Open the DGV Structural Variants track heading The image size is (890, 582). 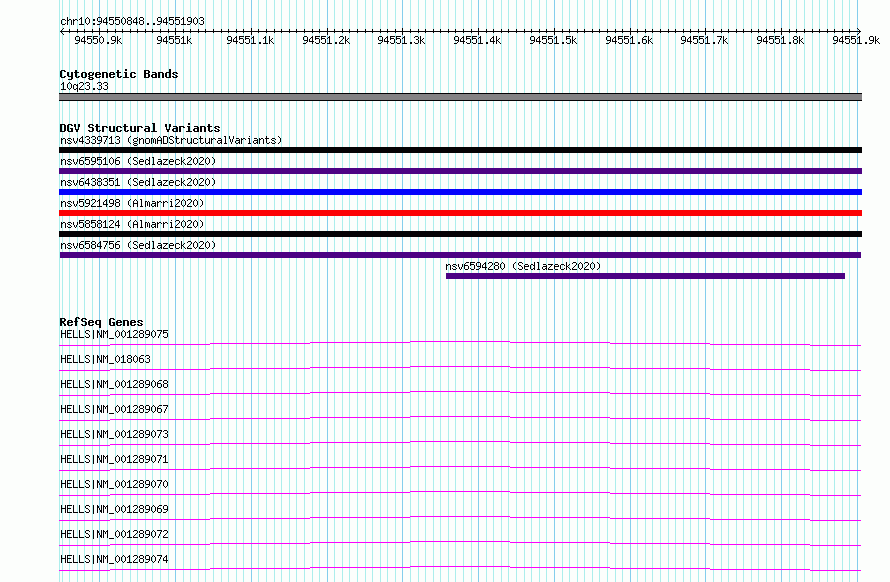click(x=140, y=128)
